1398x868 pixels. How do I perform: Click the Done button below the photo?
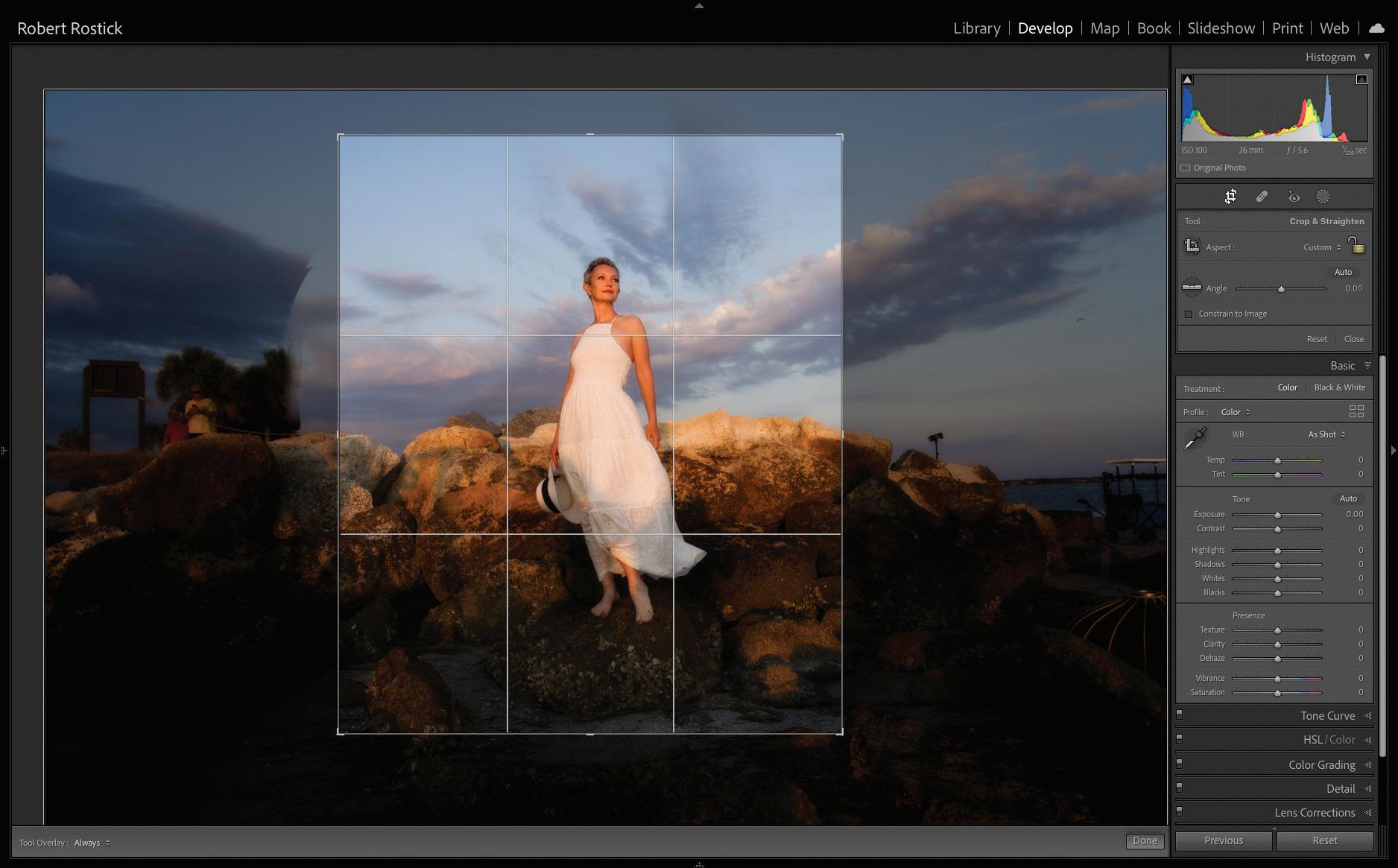pyautogui.click(x=1144, y=840)
